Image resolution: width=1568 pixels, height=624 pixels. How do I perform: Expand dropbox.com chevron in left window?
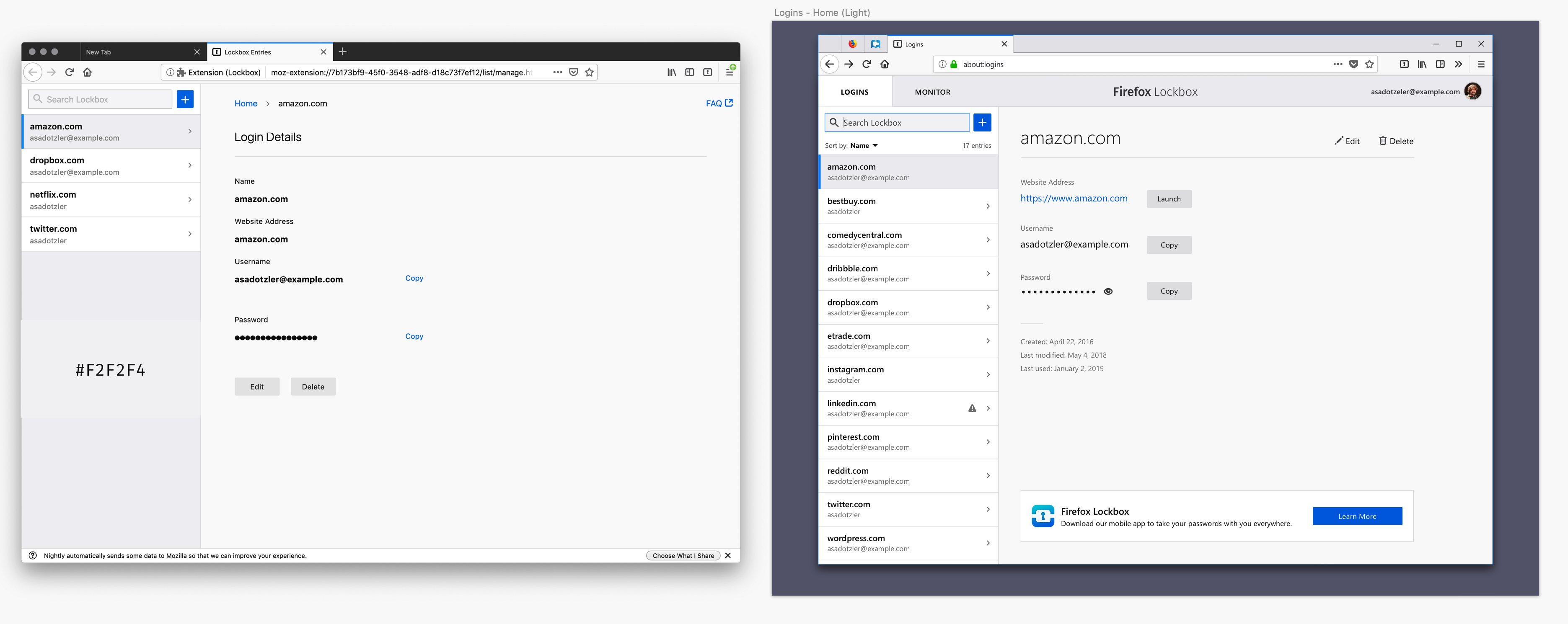coord(190,165)
